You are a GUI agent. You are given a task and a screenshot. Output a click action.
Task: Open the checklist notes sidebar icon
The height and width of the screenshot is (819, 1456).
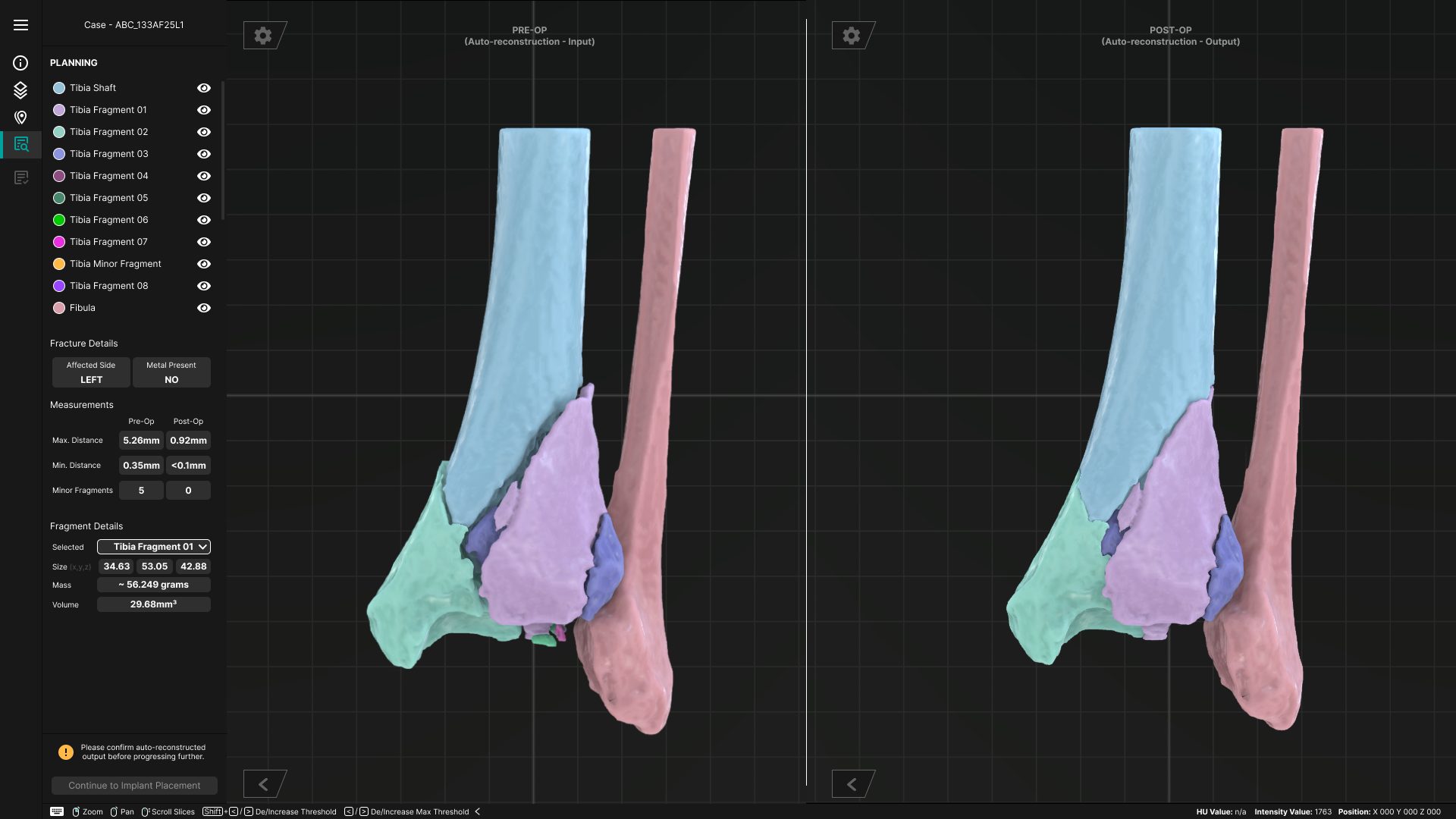click(20, 177)
